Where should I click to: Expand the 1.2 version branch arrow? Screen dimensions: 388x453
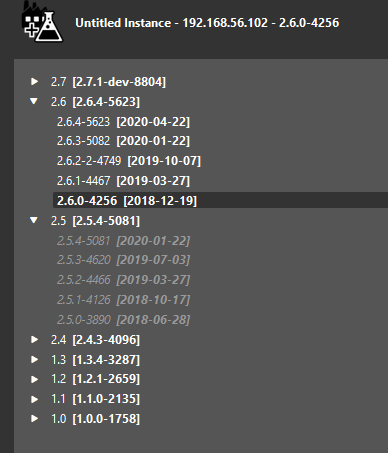pyautogui.click(x=34, y=379)
